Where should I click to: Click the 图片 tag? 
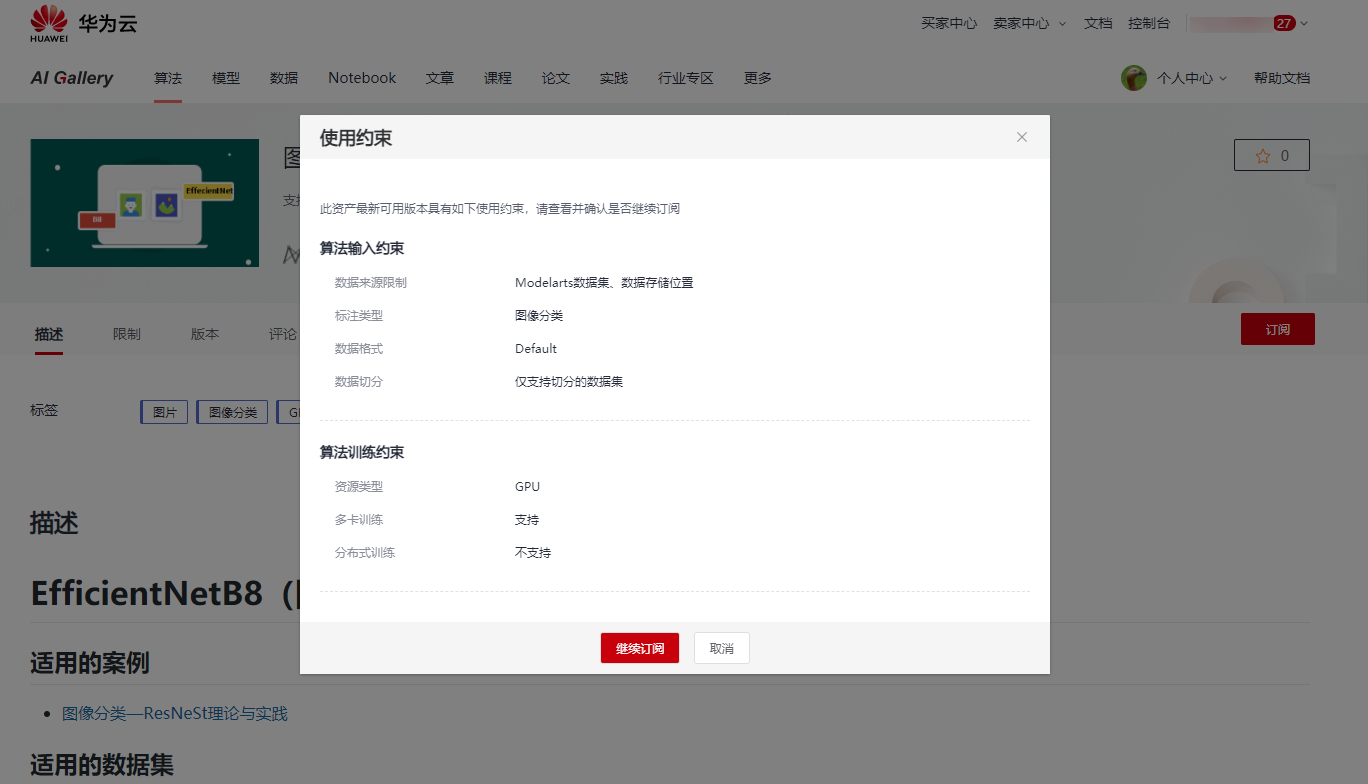click(x=164, y=412)
